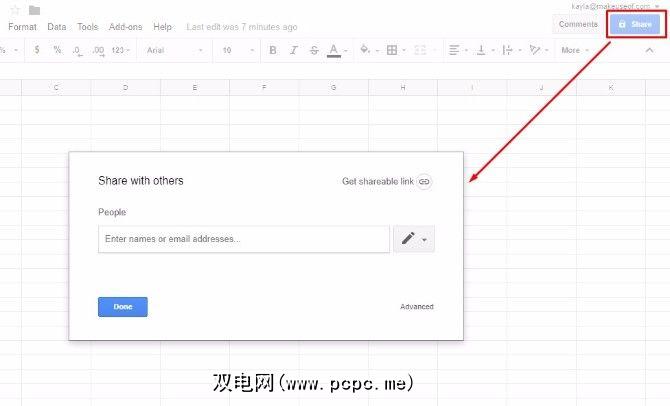670x406 pixels.
Task: Open the fill color picker
Action: tap(364, 50)
